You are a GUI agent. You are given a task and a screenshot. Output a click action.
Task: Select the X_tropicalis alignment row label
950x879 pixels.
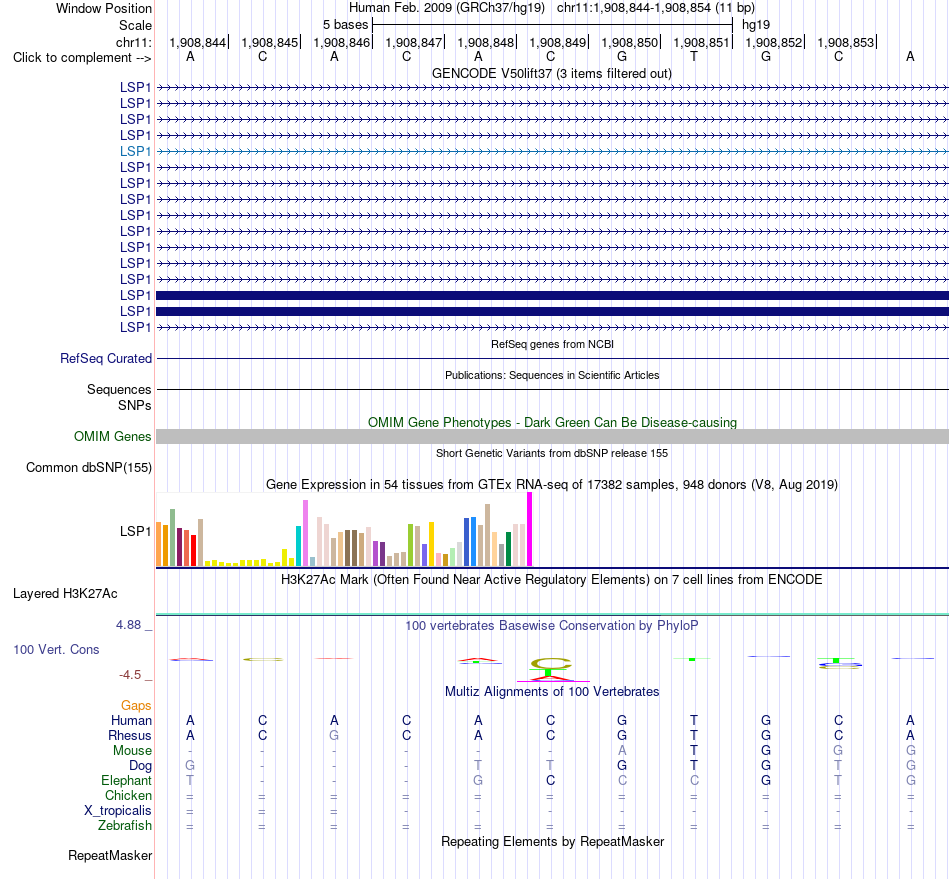tap(118, 811)
